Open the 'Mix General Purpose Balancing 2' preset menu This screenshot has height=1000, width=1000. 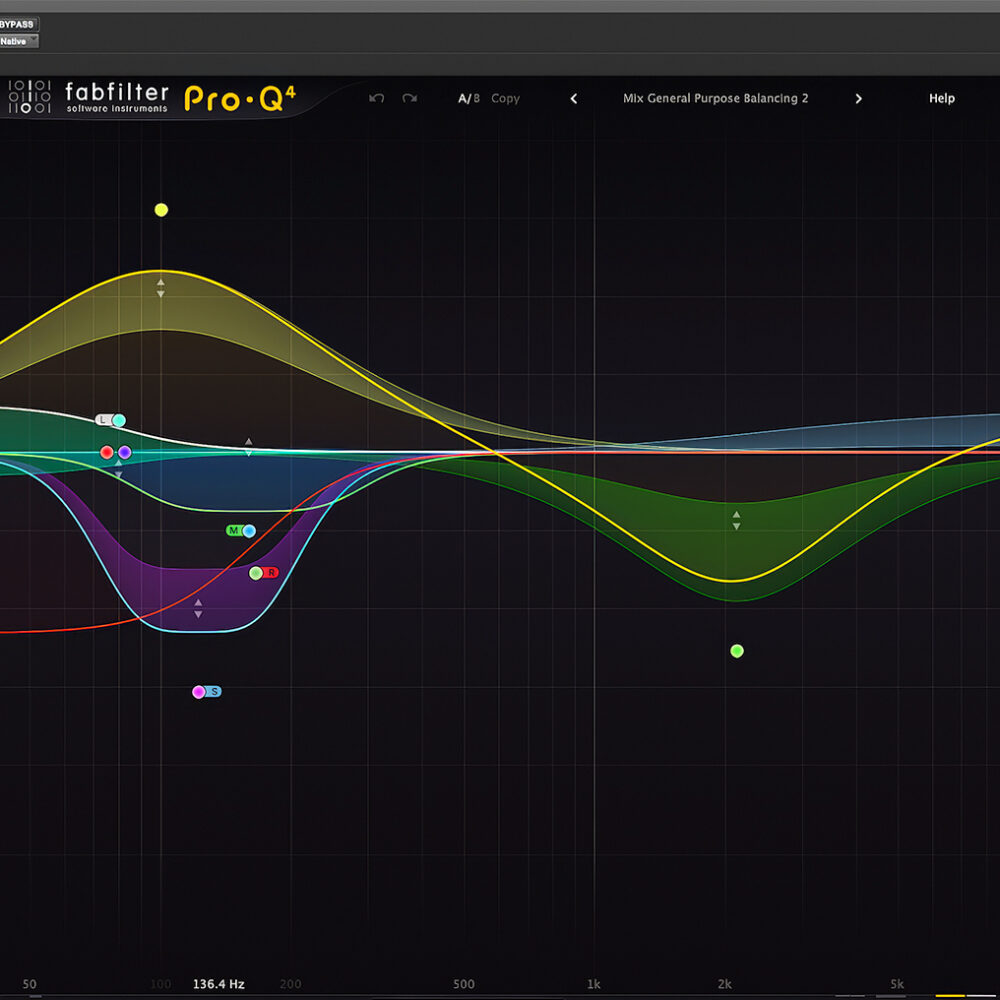(716, 98)
